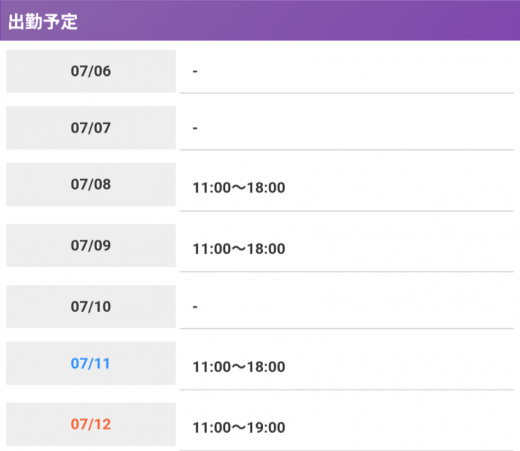
Task: Select the 07/09 date cell
Action: coord(91,245)
